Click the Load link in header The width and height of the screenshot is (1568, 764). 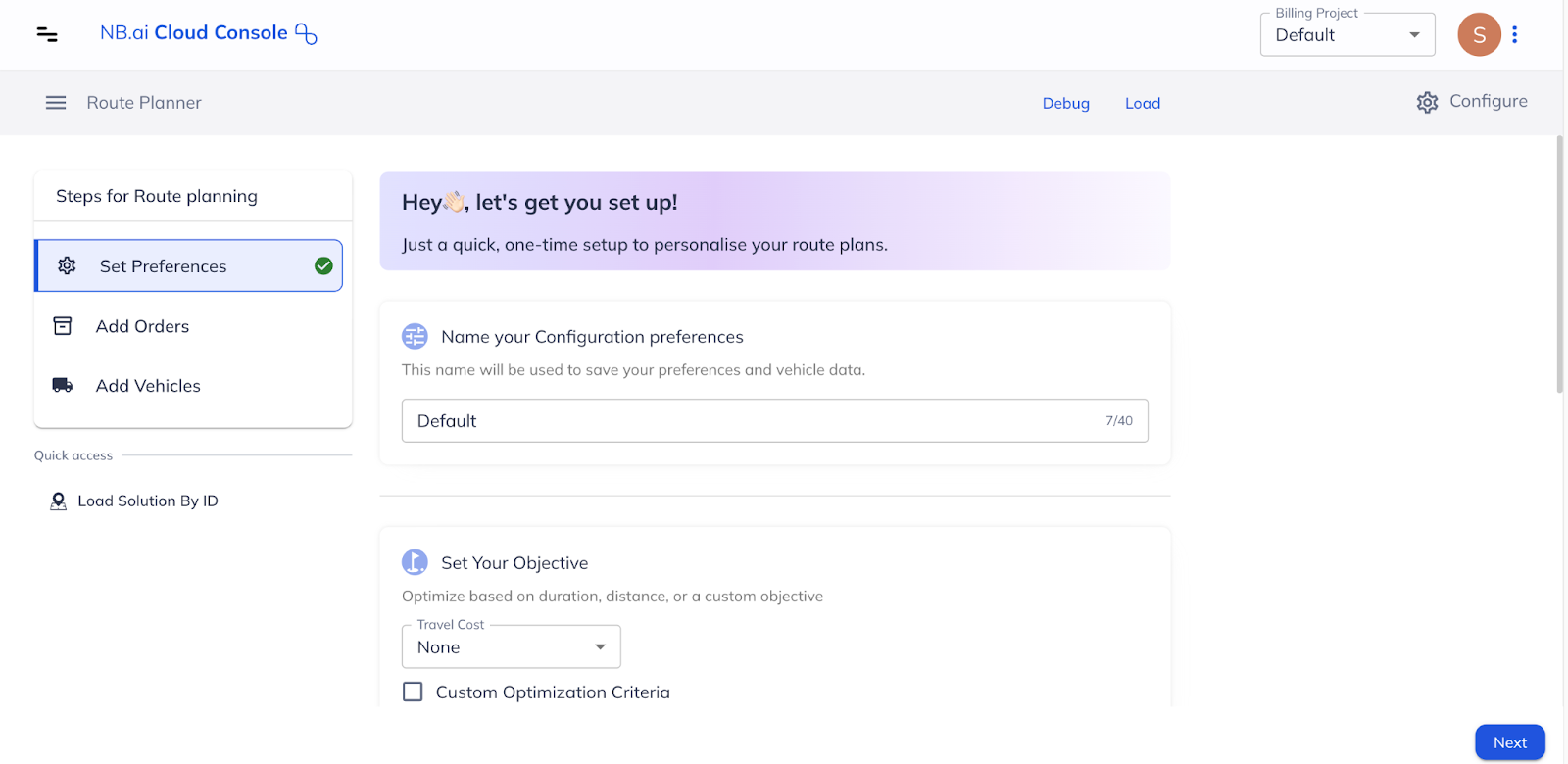pyautogui.click(x=1142, y=103)
